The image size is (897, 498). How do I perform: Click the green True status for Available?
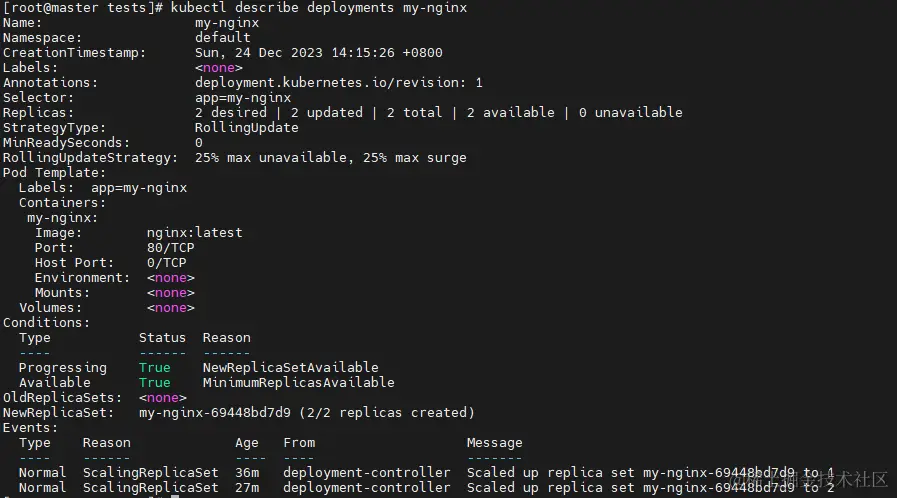(x=154, y=383)
